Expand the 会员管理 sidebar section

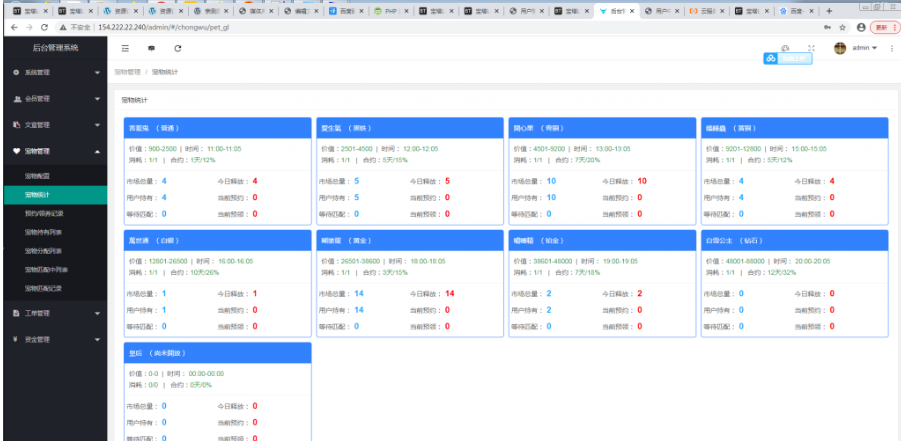55,99
